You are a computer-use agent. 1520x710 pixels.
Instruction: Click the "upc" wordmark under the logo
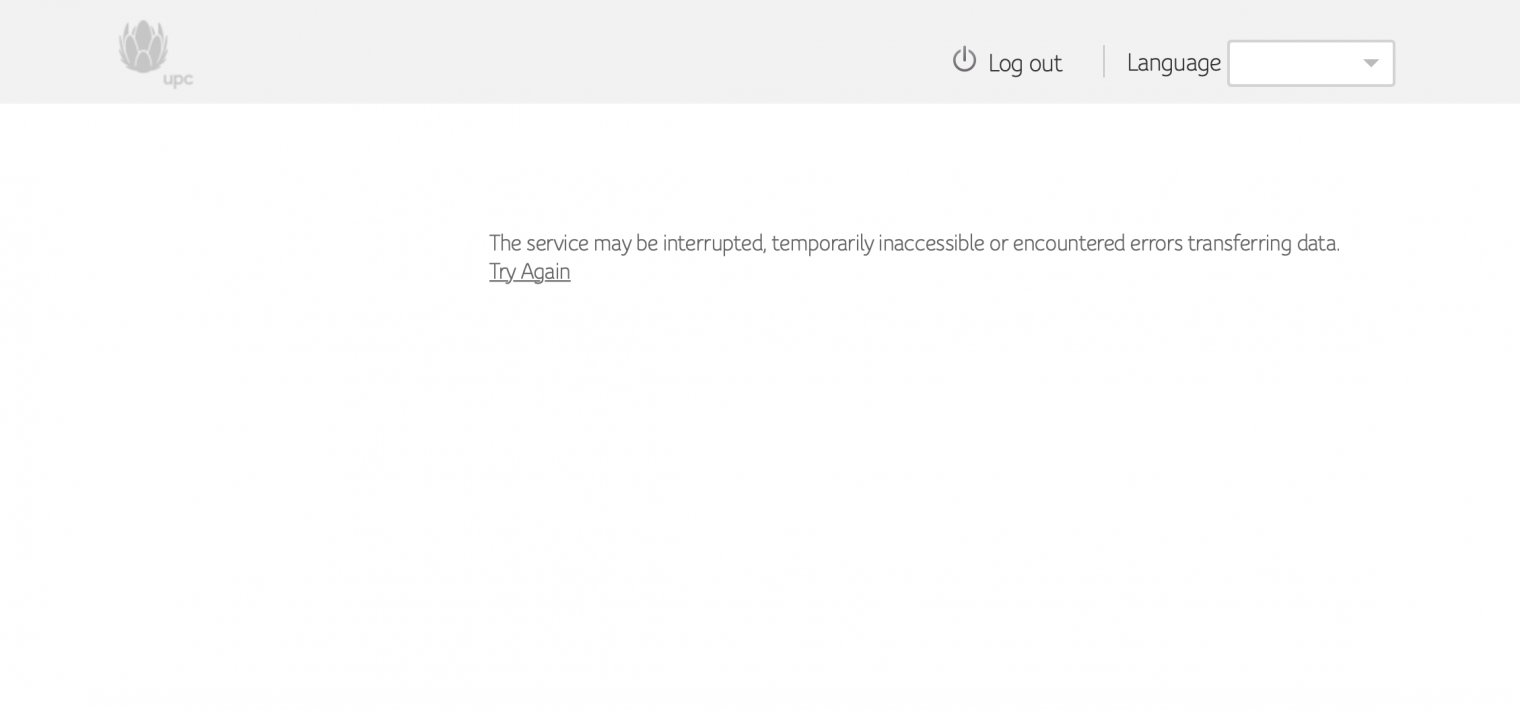pyautogui.click(x=178, y=80)
